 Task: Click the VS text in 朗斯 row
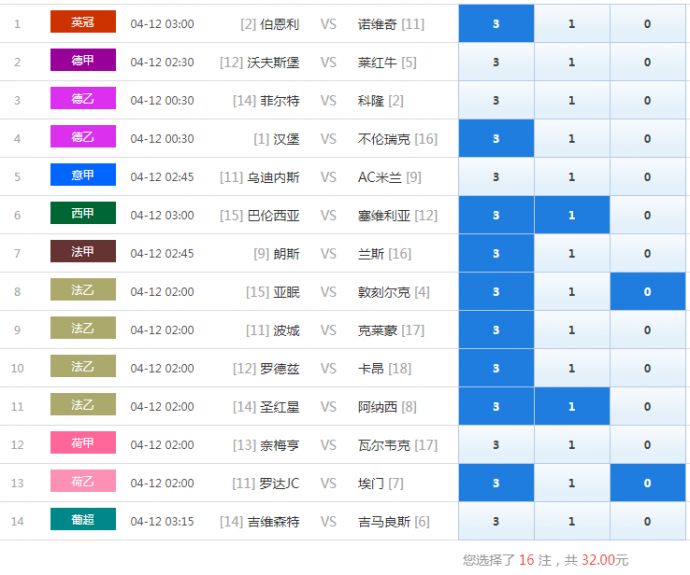point(328,253)
